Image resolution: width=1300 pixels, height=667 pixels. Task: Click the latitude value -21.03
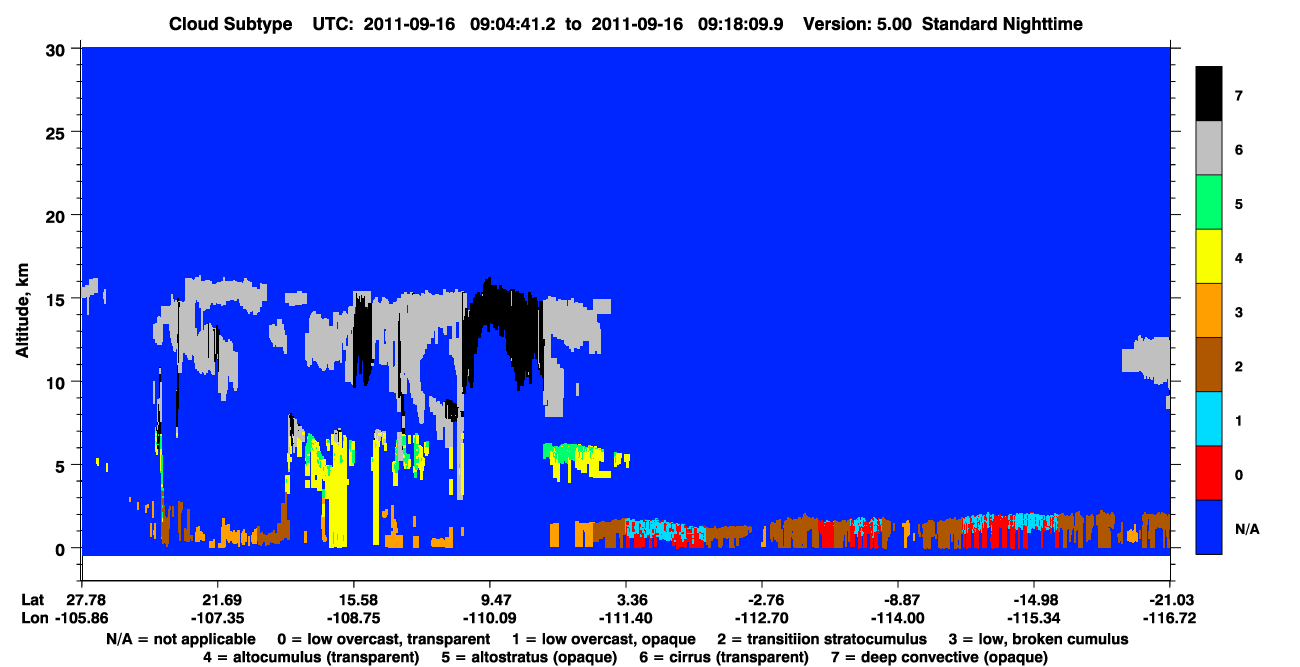1170,600
